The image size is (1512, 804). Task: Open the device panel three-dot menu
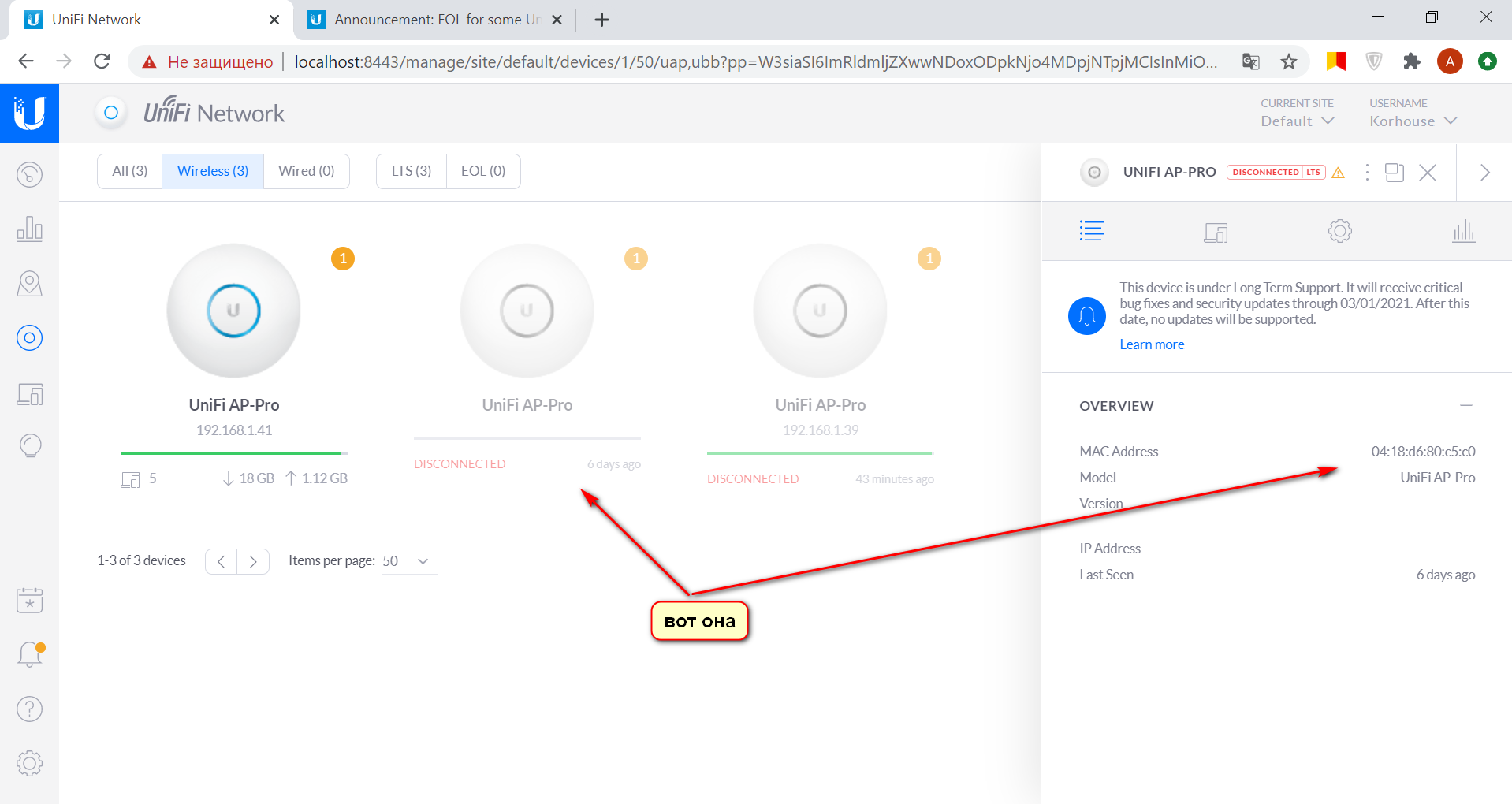(1367, 173)
